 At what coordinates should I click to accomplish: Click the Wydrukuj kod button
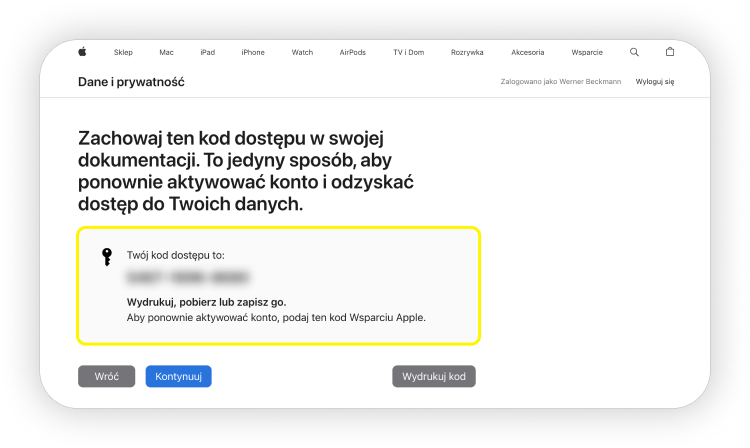tap(434, 376)
